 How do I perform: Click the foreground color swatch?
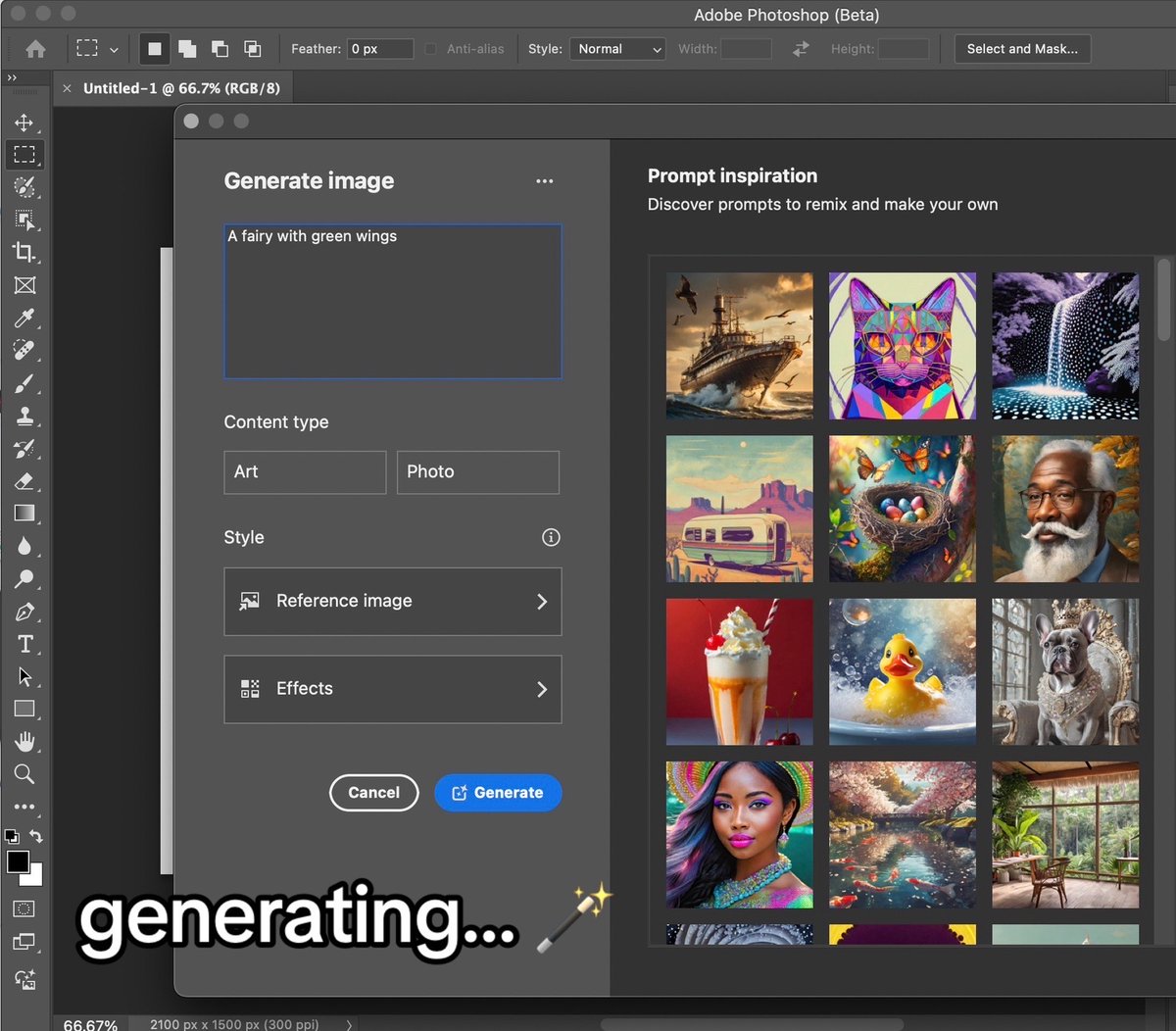coord(18,861)
